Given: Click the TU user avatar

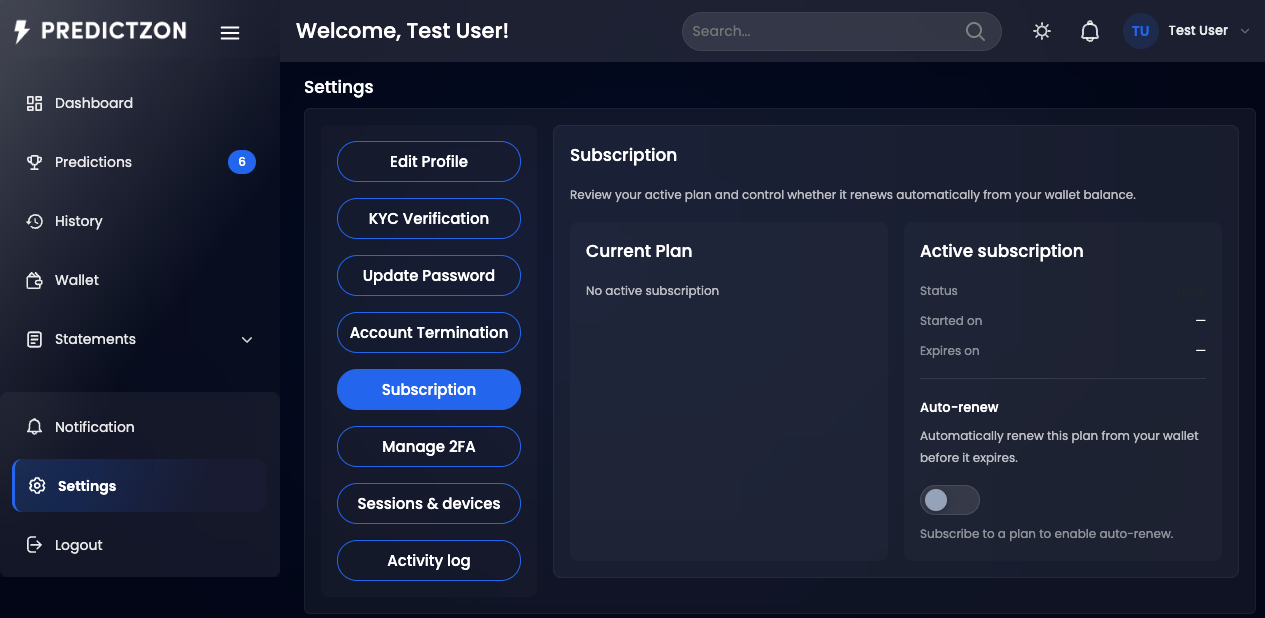Looking at the screenshot, I should tap(1141, 31).
